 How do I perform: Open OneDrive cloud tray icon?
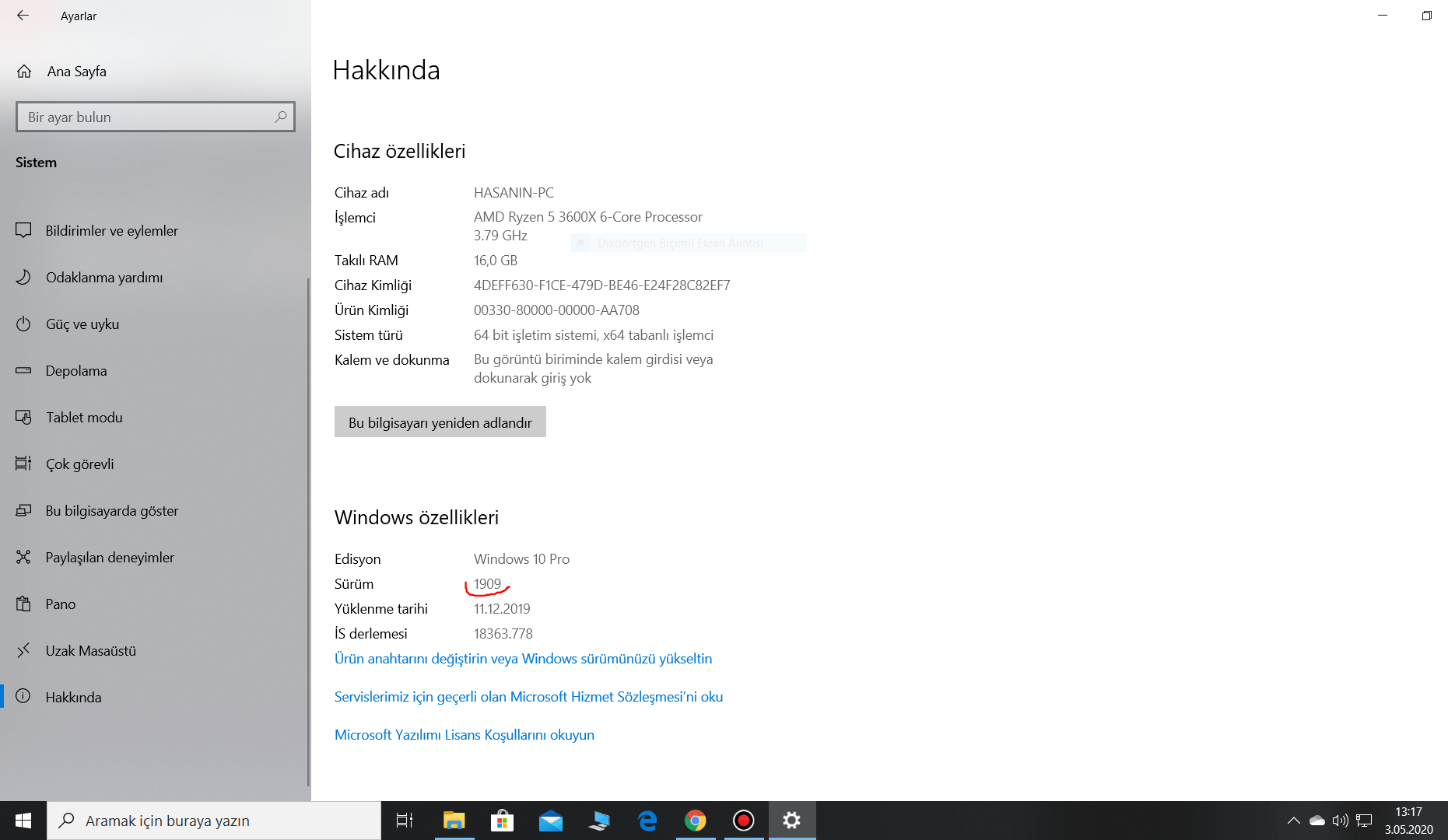coord(1317,821)
